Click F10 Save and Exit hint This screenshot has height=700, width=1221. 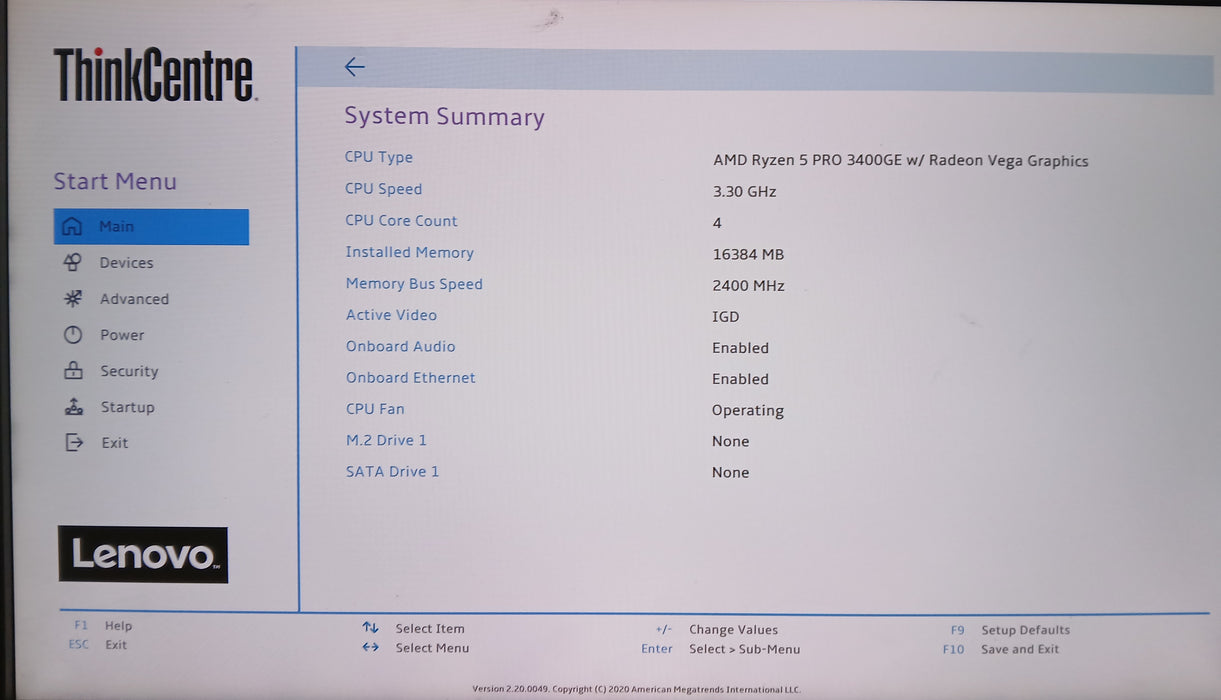(x=1001, y=649)
